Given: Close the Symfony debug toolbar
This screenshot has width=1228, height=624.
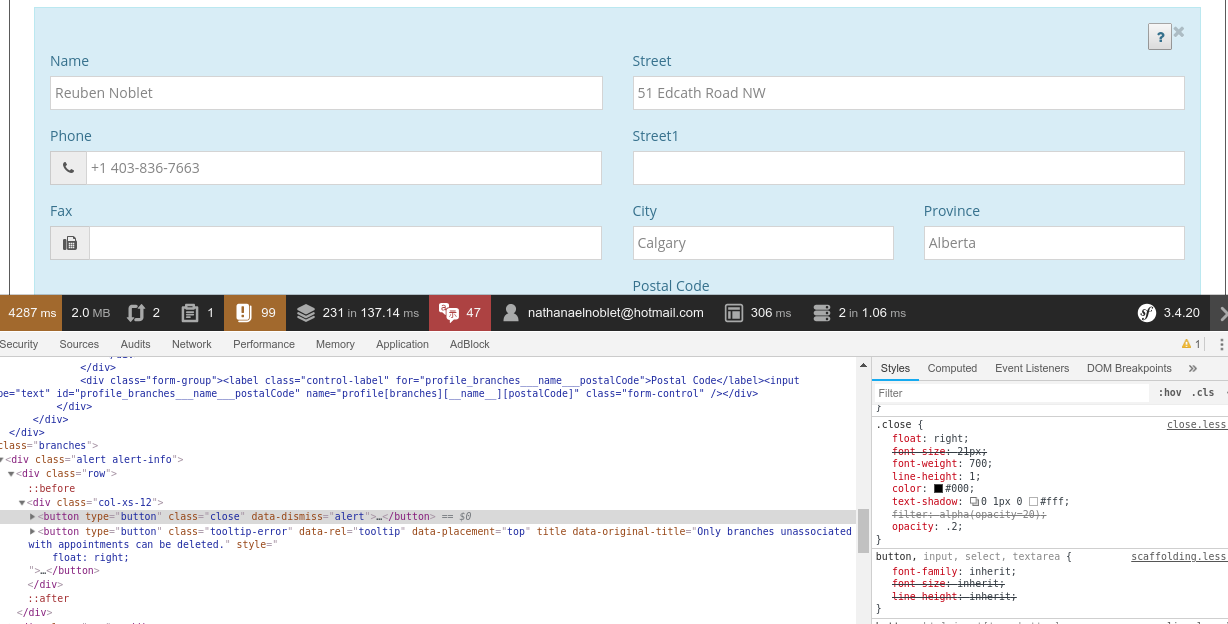Looking at the screenshot, I should 1220,313.
